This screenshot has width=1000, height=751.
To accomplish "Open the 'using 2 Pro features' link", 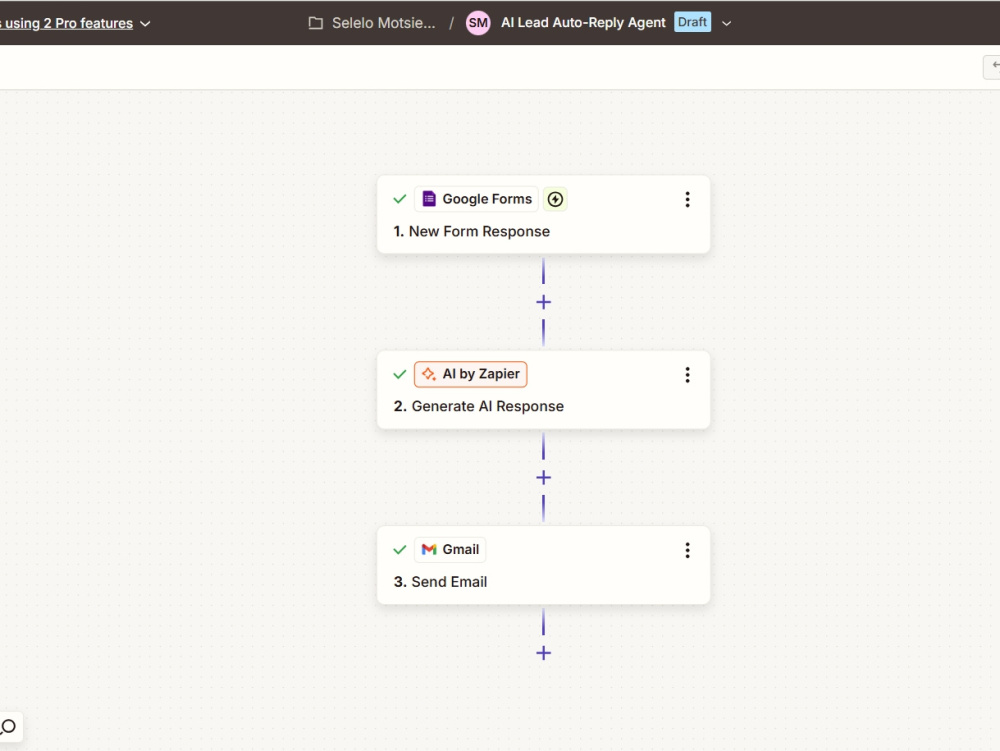I will click(66, 24).
